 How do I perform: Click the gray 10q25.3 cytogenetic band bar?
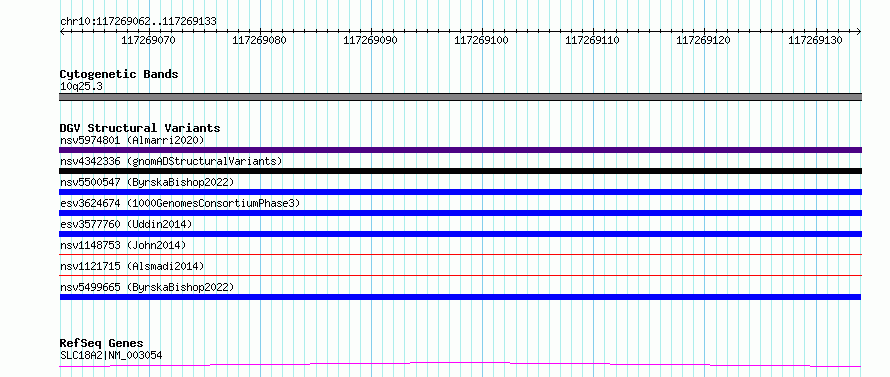[x=460, y=97]
